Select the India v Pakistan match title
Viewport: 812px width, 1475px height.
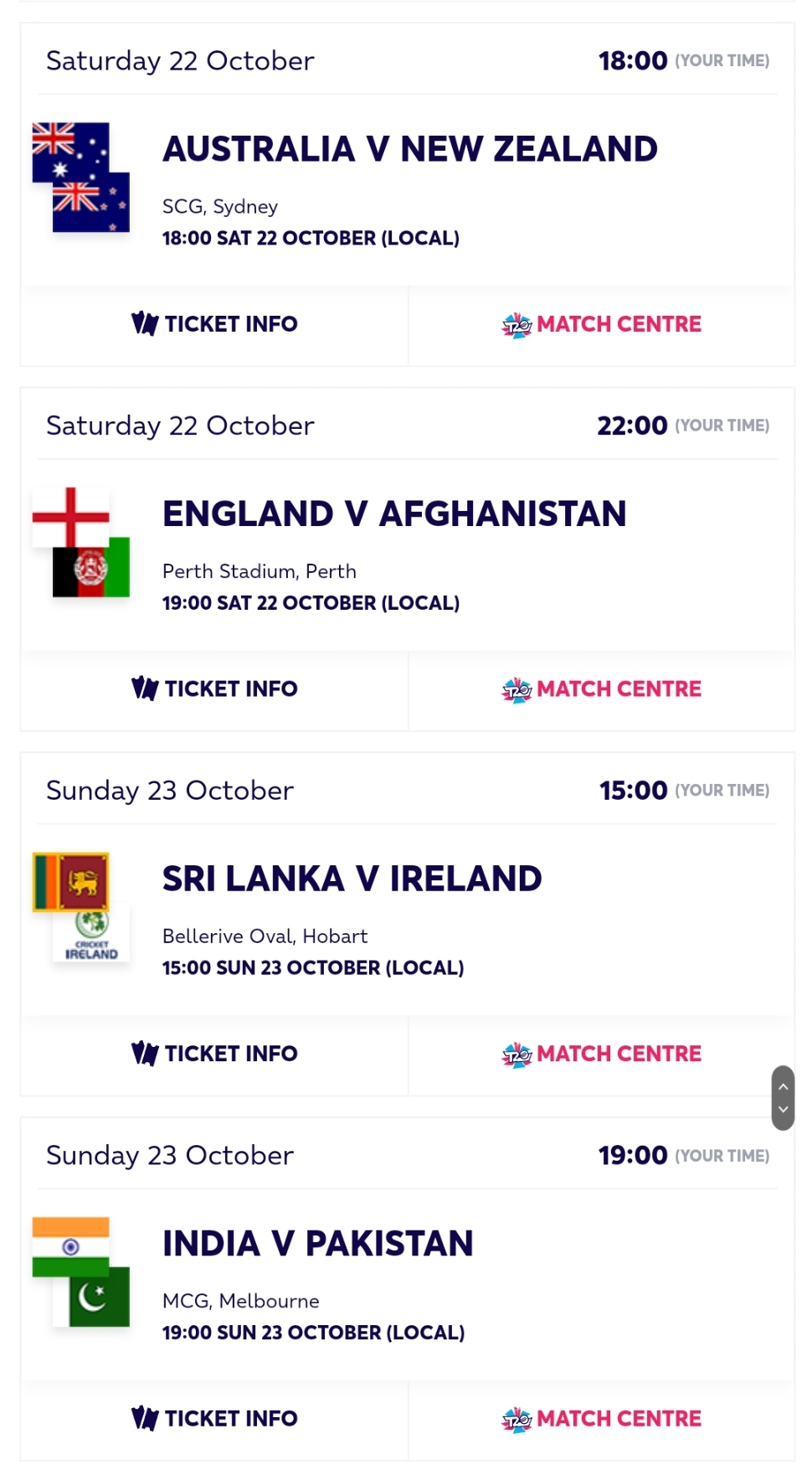tap(318, 1244)
